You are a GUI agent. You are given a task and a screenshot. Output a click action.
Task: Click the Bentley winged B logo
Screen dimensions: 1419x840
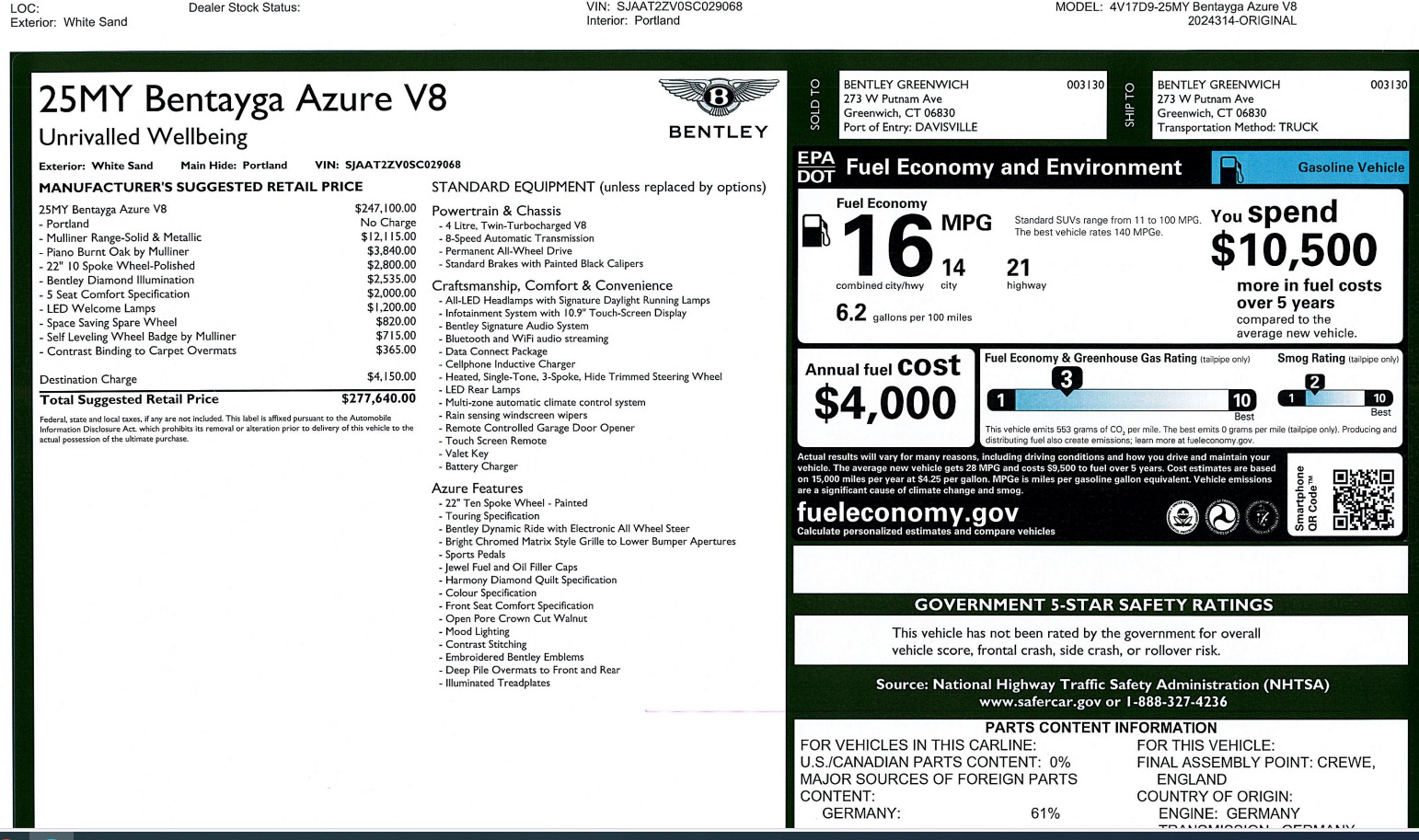coord(719,97)
